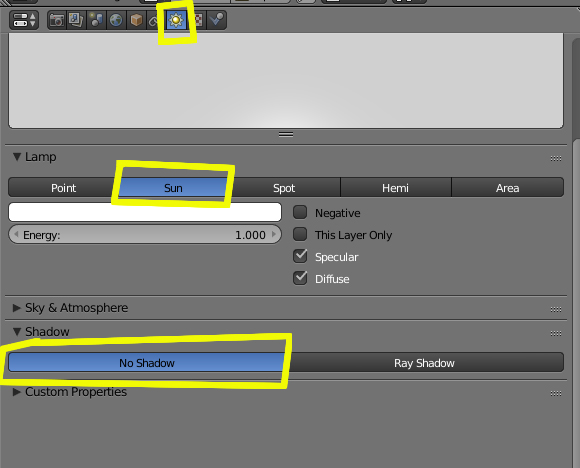Expand the Custom Properties panel

17,392
